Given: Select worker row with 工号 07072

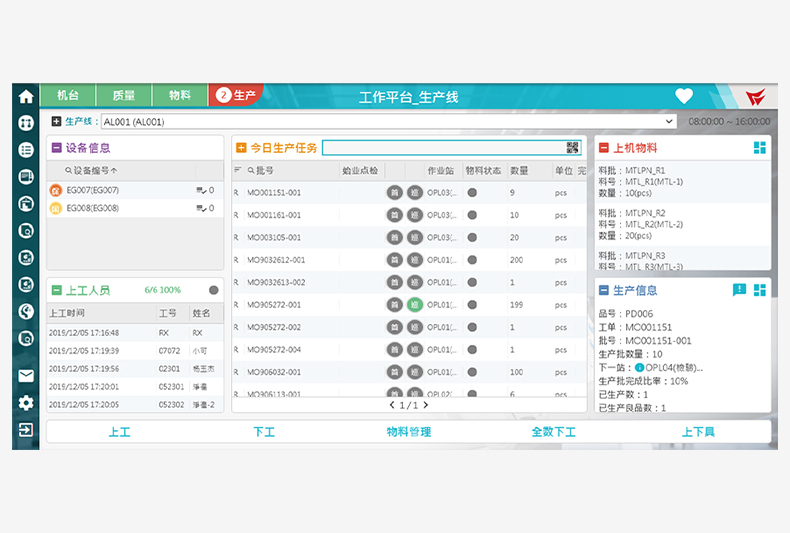Looking at the screenshot, I should coord(135,351).
